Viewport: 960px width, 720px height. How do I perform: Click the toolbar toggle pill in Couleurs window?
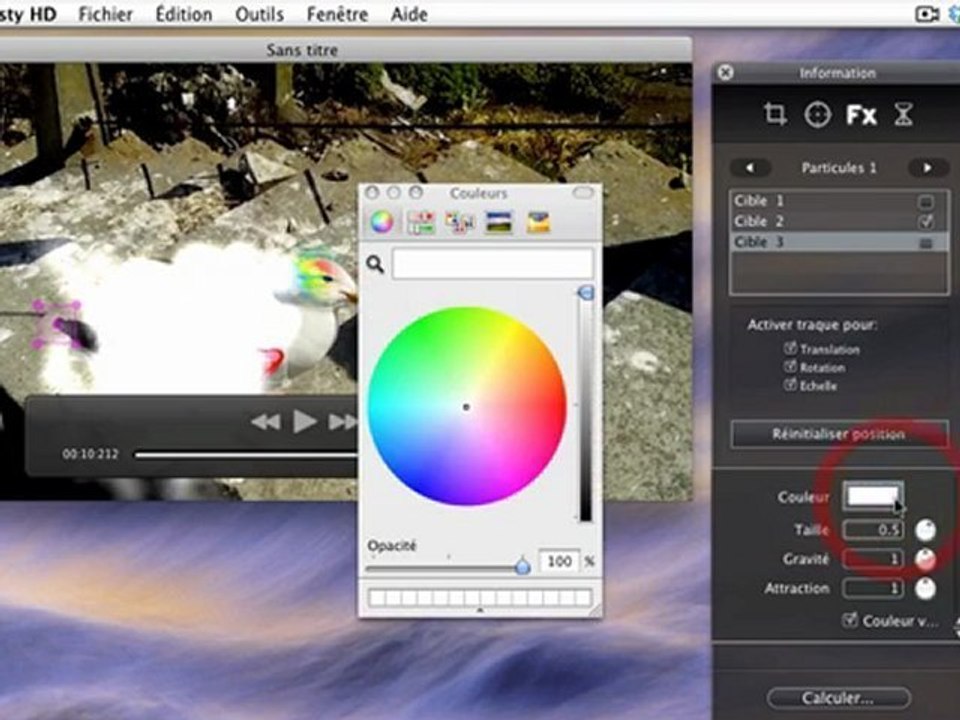tap(583, 193)
